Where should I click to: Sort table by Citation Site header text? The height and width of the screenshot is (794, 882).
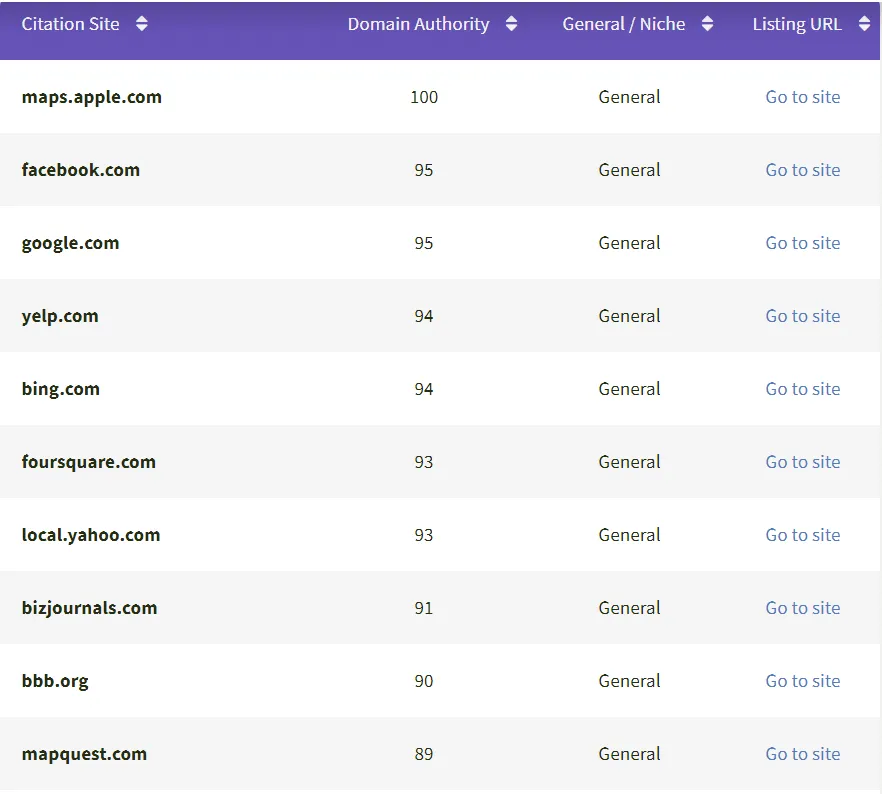click(70, 24)
